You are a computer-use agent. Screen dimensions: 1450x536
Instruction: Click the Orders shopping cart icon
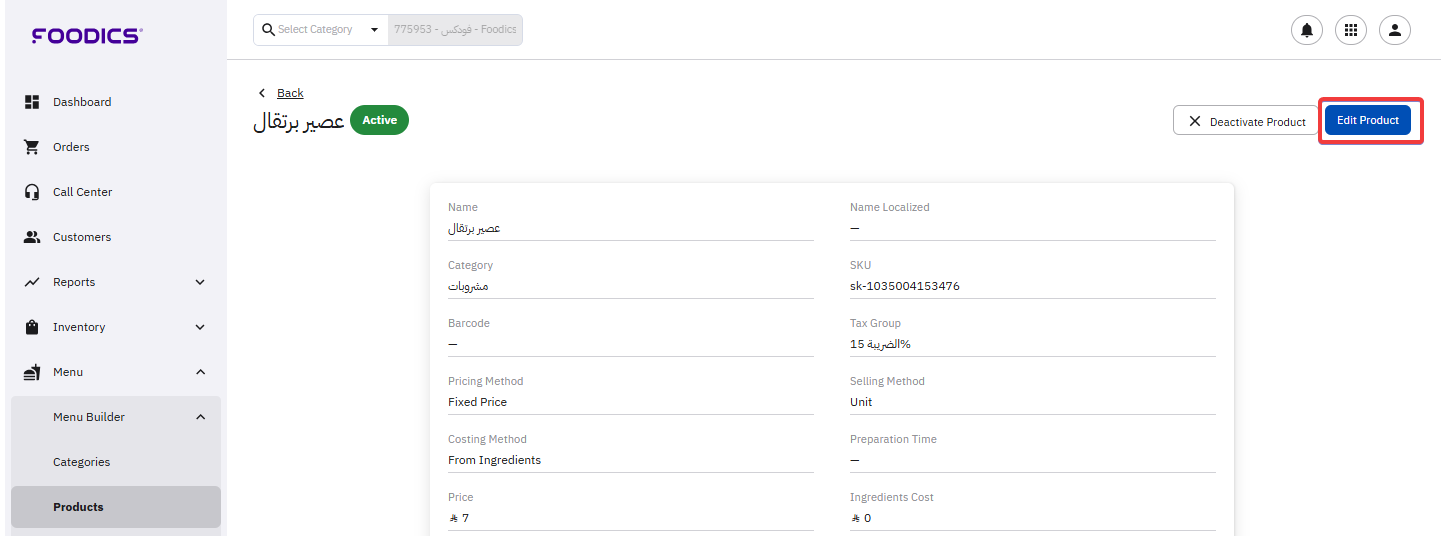pyautogui.click(x=32, y=147)
